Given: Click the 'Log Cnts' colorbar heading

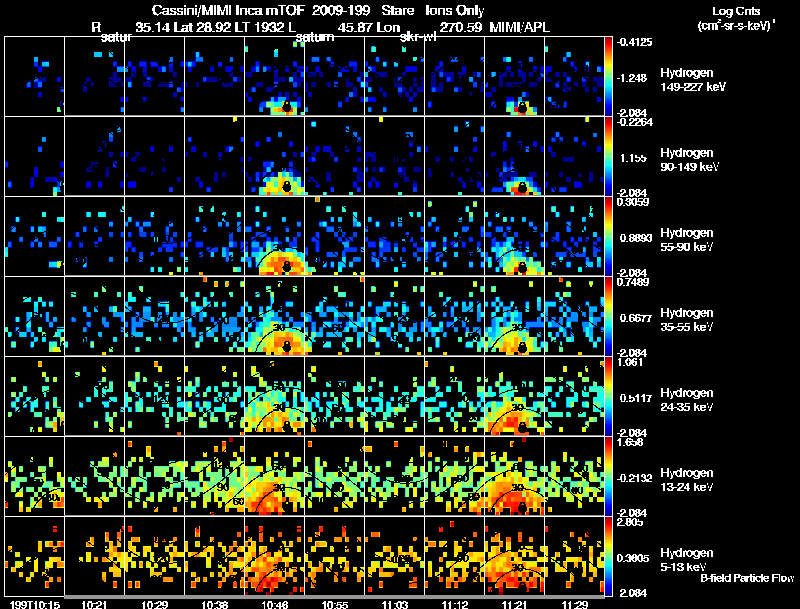Looking at the screenshot, I should pyautogui.click(x=736, y=11).
